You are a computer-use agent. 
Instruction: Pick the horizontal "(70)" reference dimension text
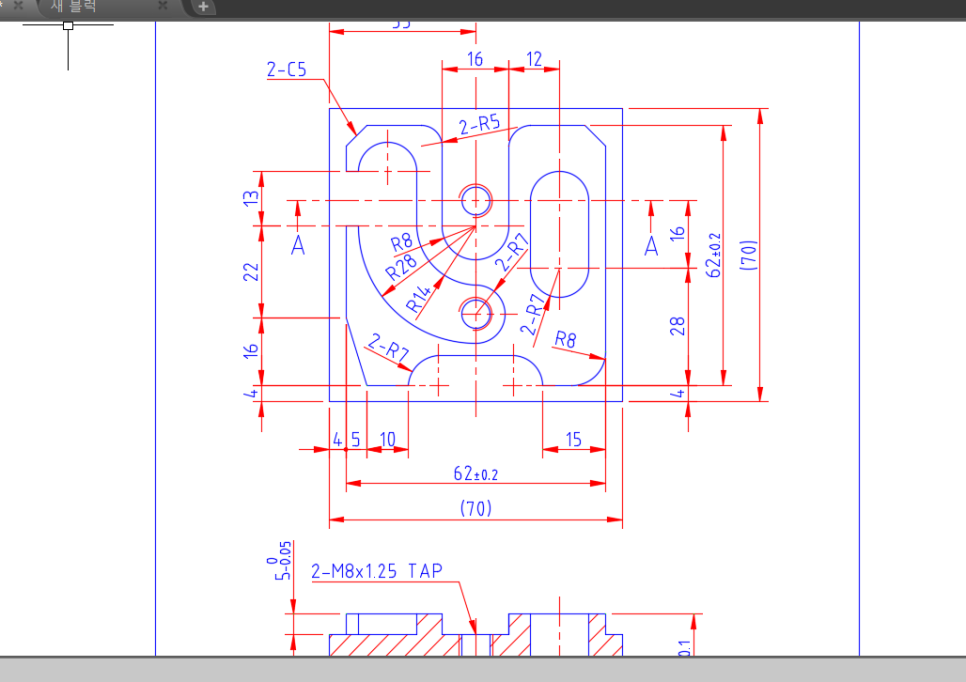(476, 508)
